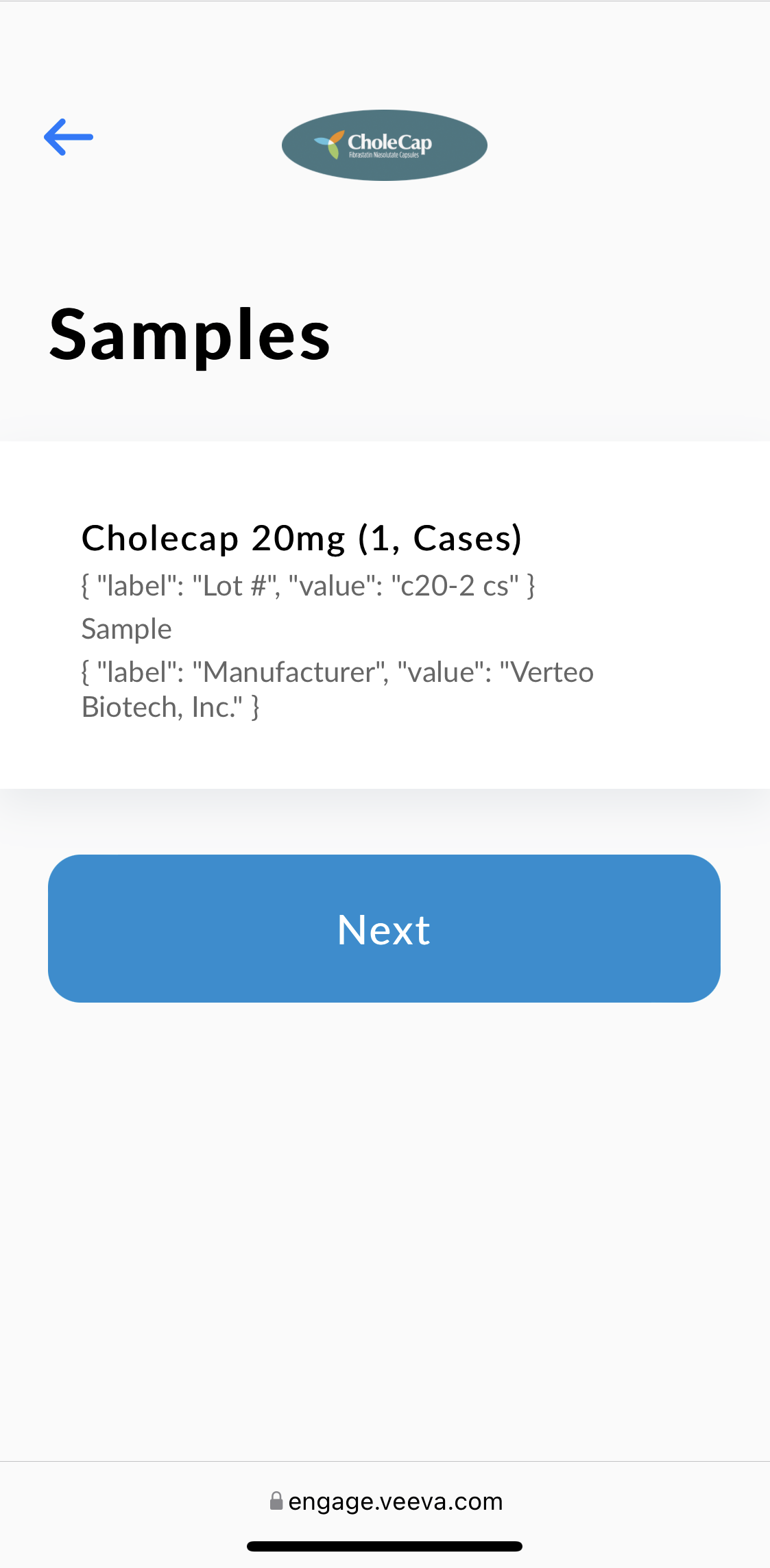Image resolution: width=770 pixels, height=1568 pixels.
Task: Click the Verteo manufacturer name
Action: pyautogui.click(x=553, y=672)
